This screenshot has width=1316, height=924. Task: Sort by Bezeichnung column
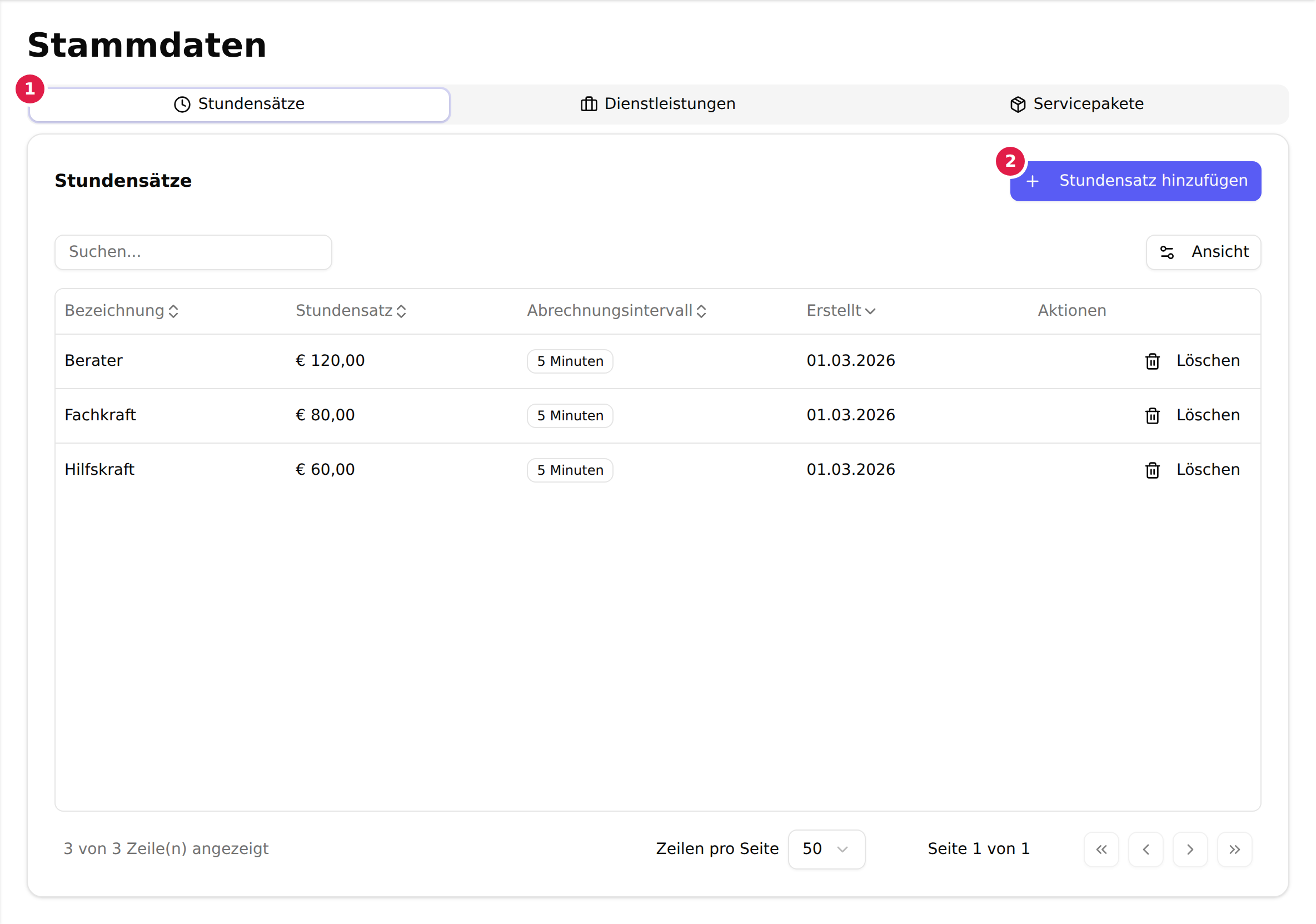pyautogui.click(x=122, y=311)
